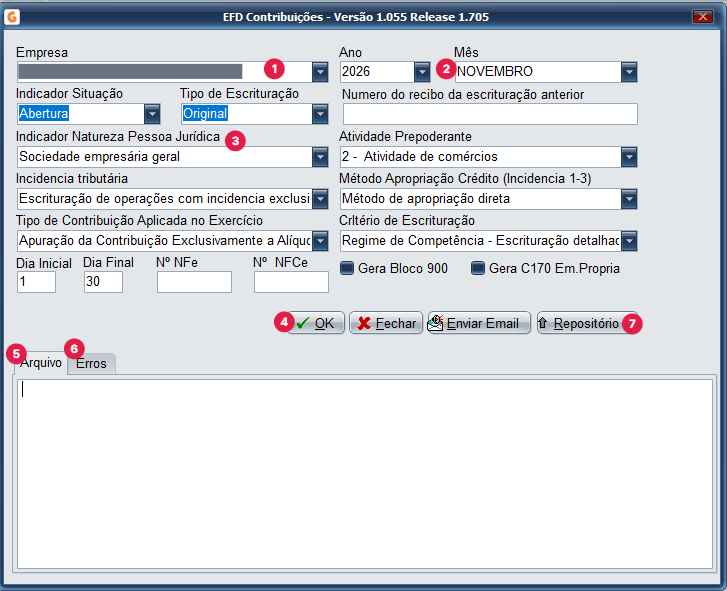Click the orange app icon in title bar
The width and height of the screenshot is (727, 591).
pyautogui.click(x=12, y=17)
